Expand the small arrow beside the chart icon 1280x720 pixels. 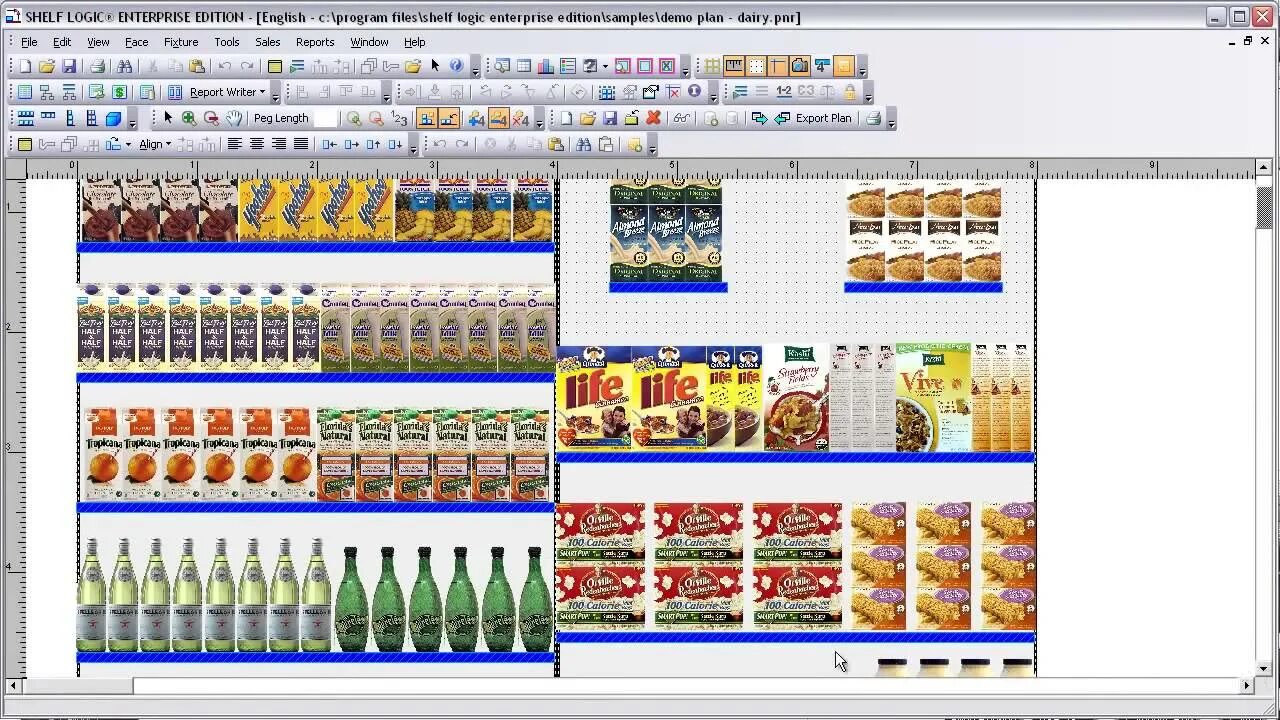point(604,66)
